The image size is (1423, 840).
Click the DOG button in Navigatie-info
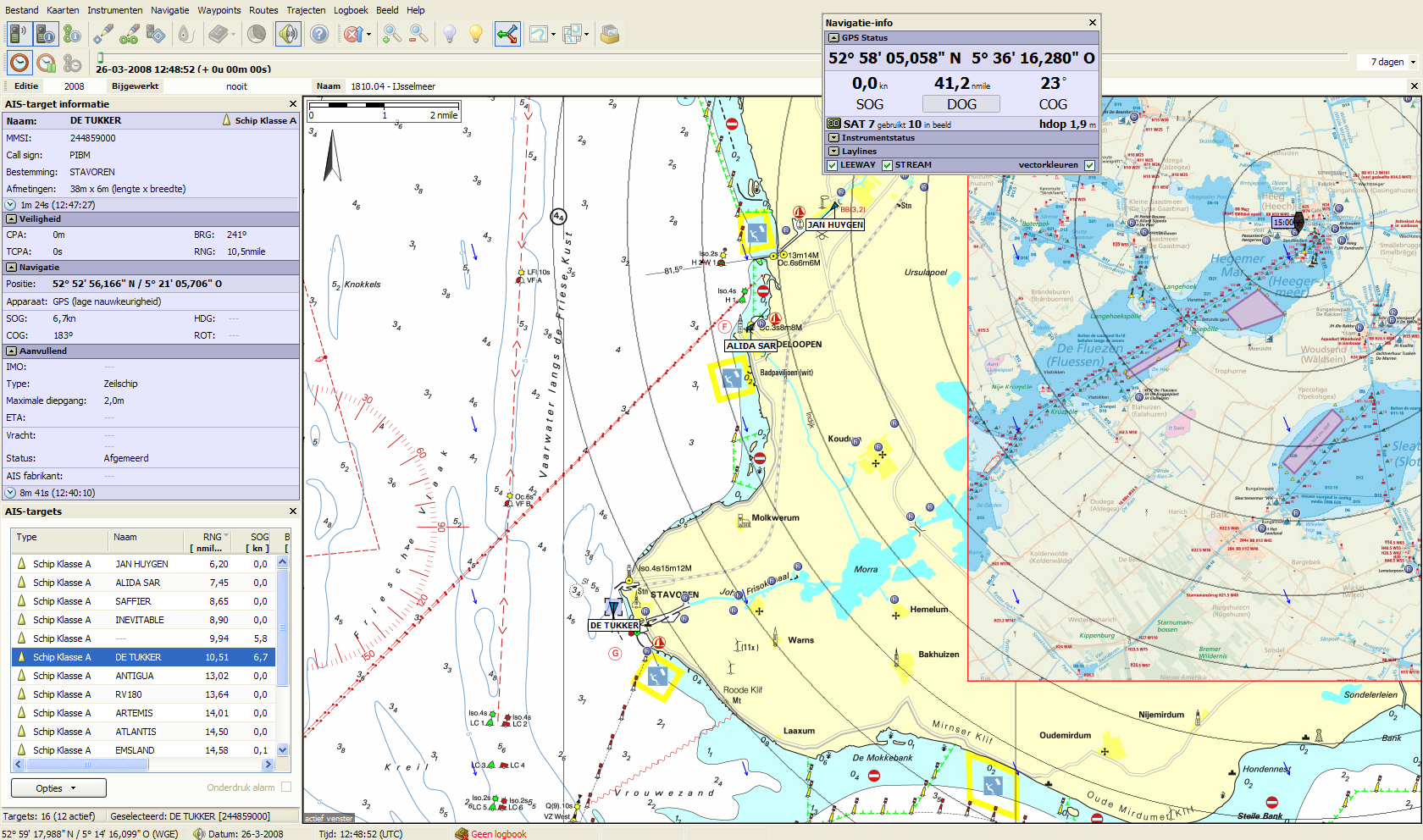coord(961,104)
